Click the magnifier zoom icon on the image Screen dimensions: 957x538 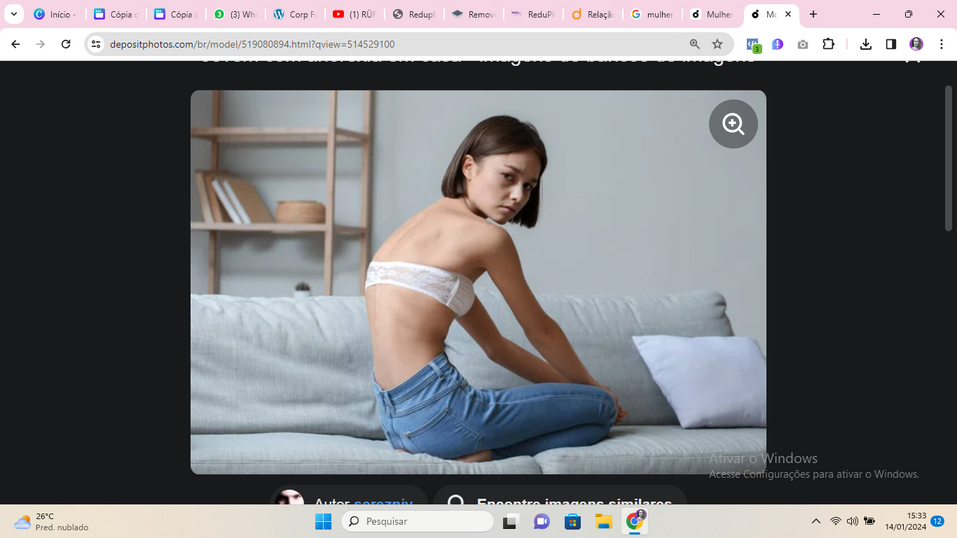(x=733, y=124)
